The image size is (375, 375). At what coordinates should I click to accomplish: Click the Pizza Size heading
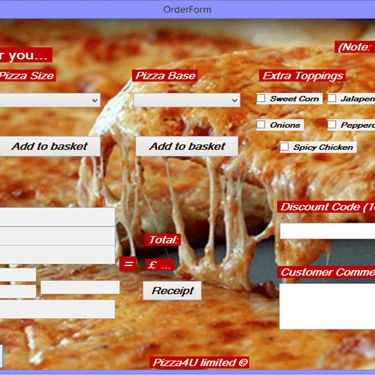[27, 76]
